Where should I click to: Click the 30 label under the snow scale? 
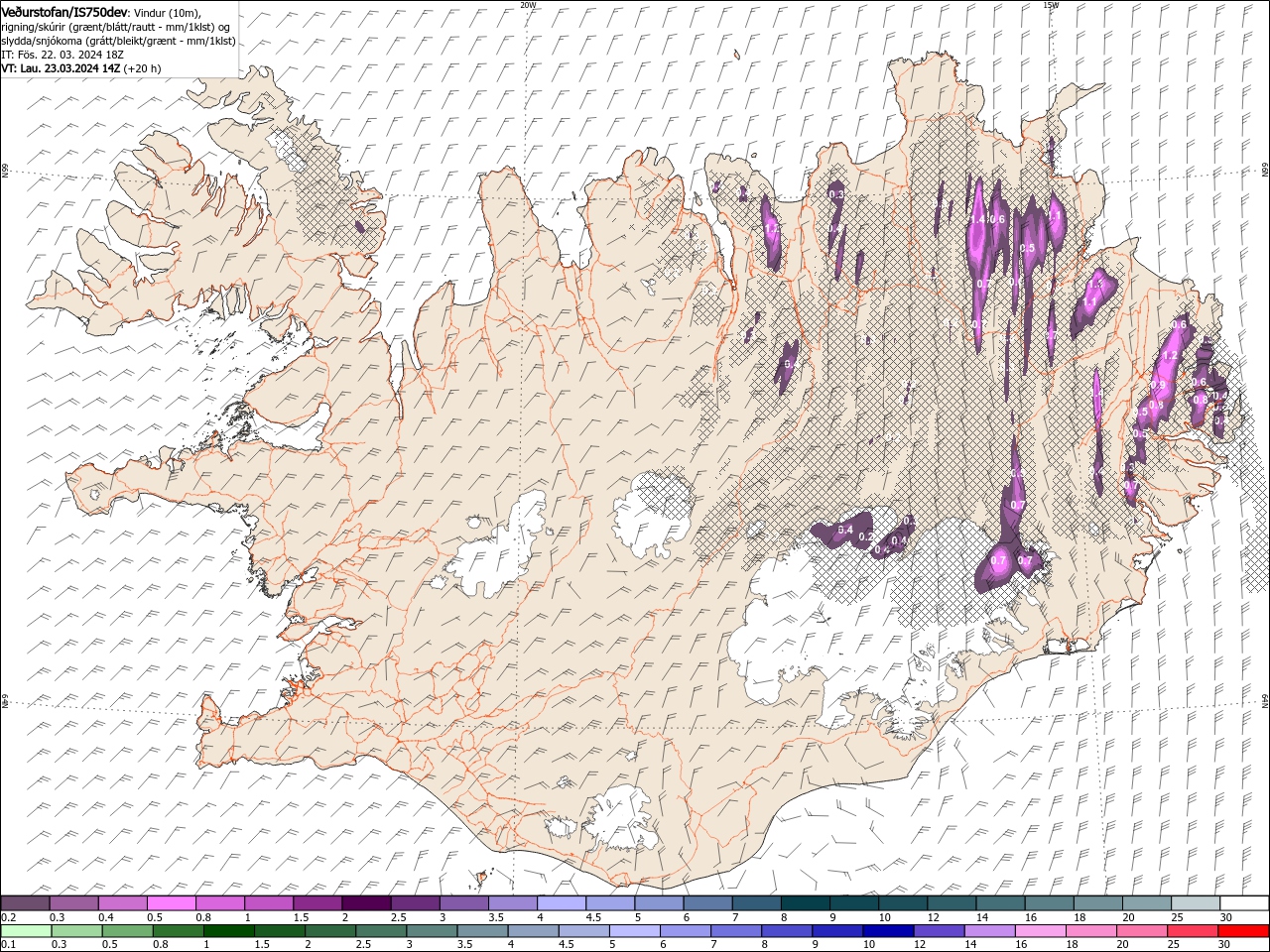click(1224, 917)
